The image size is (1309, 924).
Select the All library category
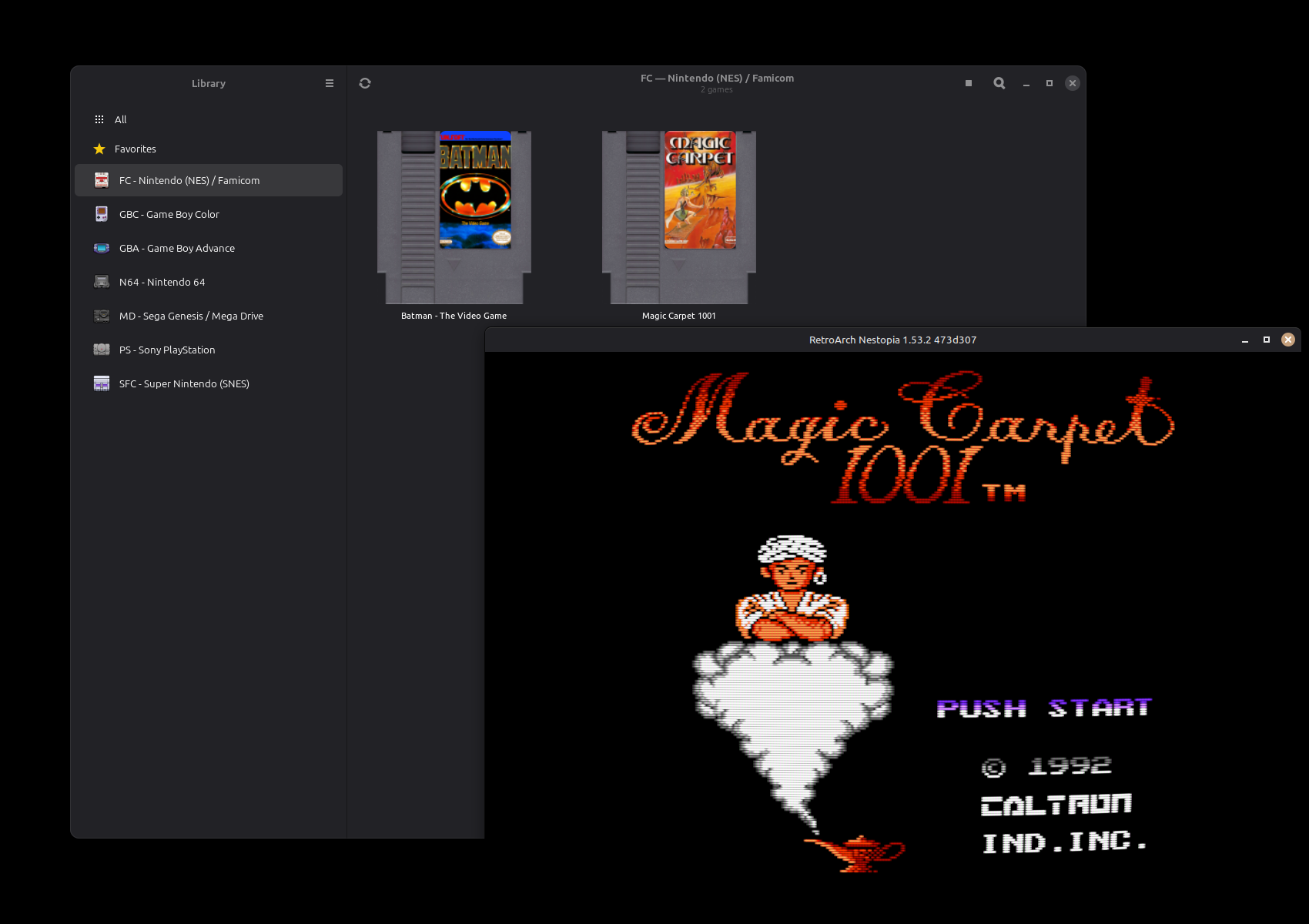[209, 119]
